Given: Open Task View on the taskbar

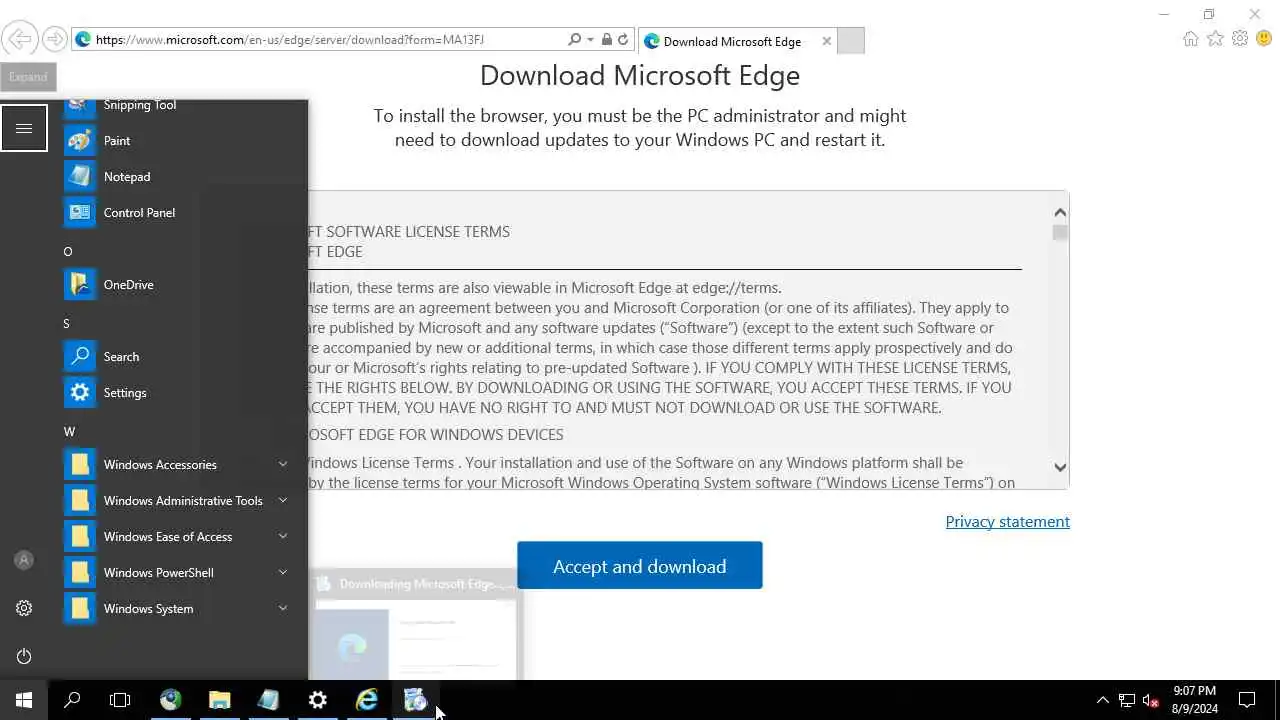Looking at the screenshot, I should 120,700.
